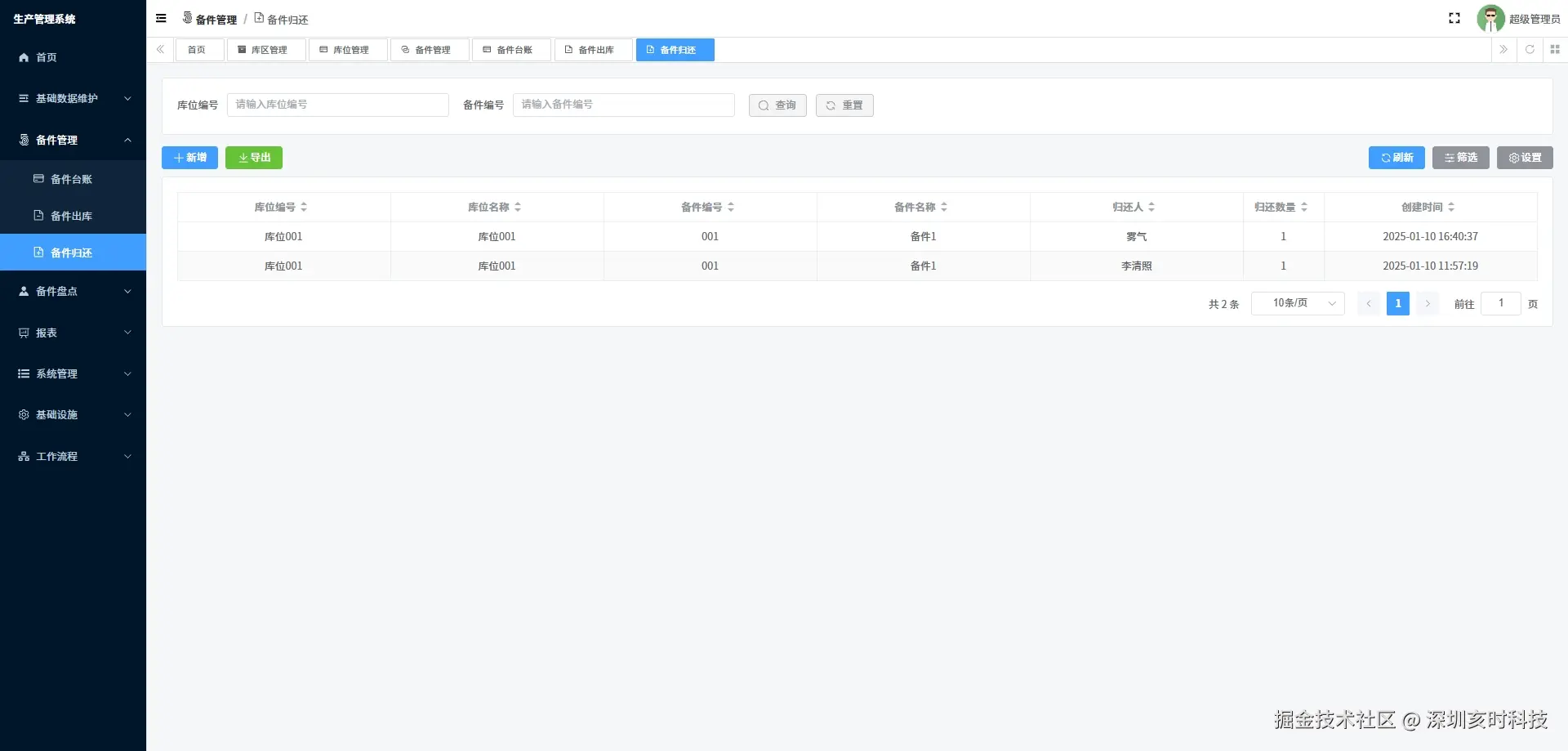Sort by 备件编号 column sort arrows
The width and height of the screenshot is (1568, 751).
pyautogui.click(x=731, y=208)
